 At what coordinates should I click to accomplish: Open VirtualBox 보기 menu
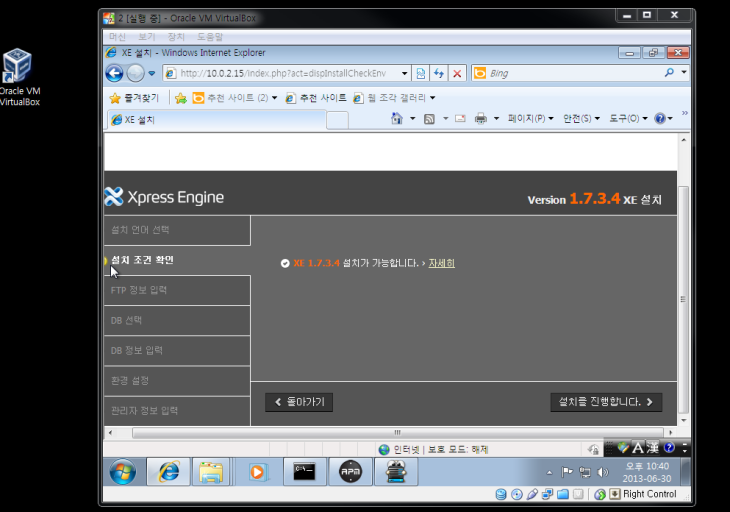(x=147, y=37)
